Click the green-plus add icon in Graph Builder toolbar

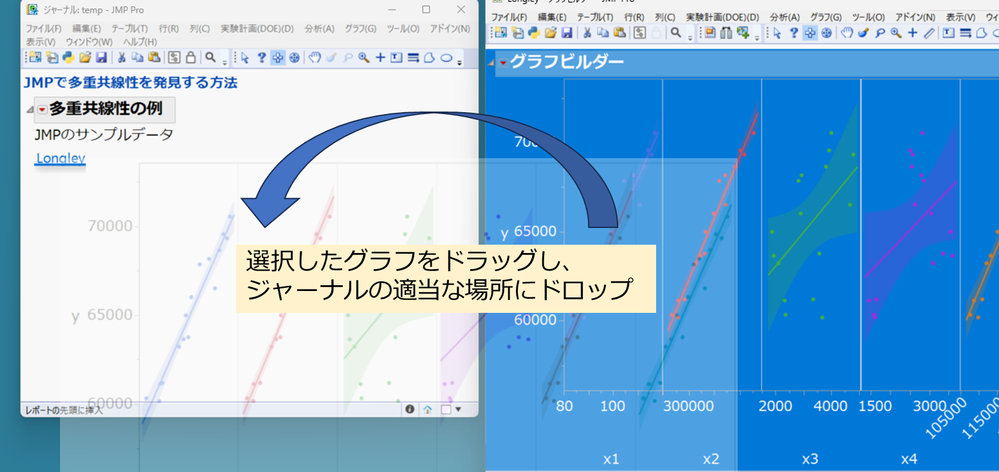point(743,33)
